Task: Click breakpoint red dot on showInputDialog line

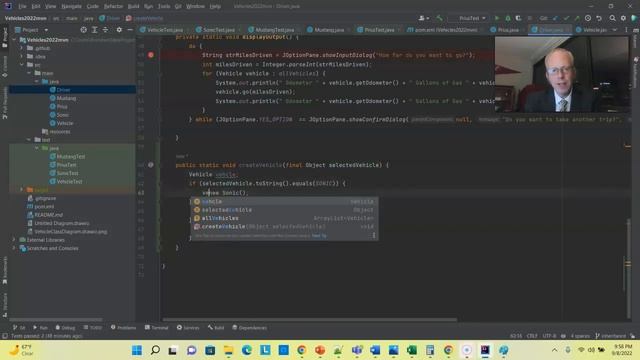Action: pos(151,55)
